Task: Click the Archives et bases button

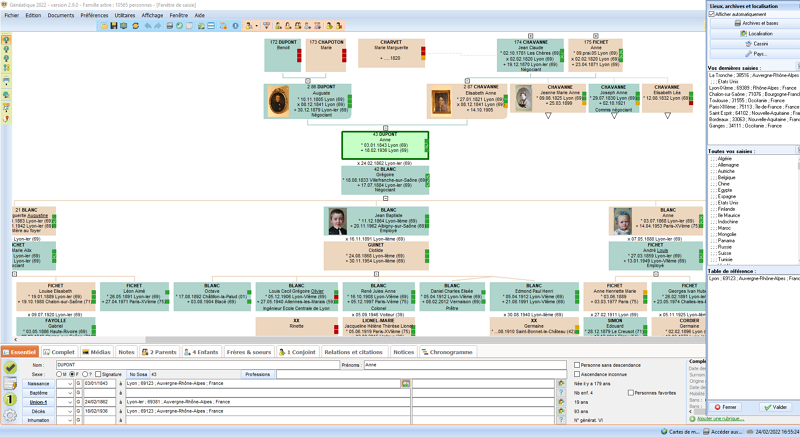Action: tap(756, 23)
